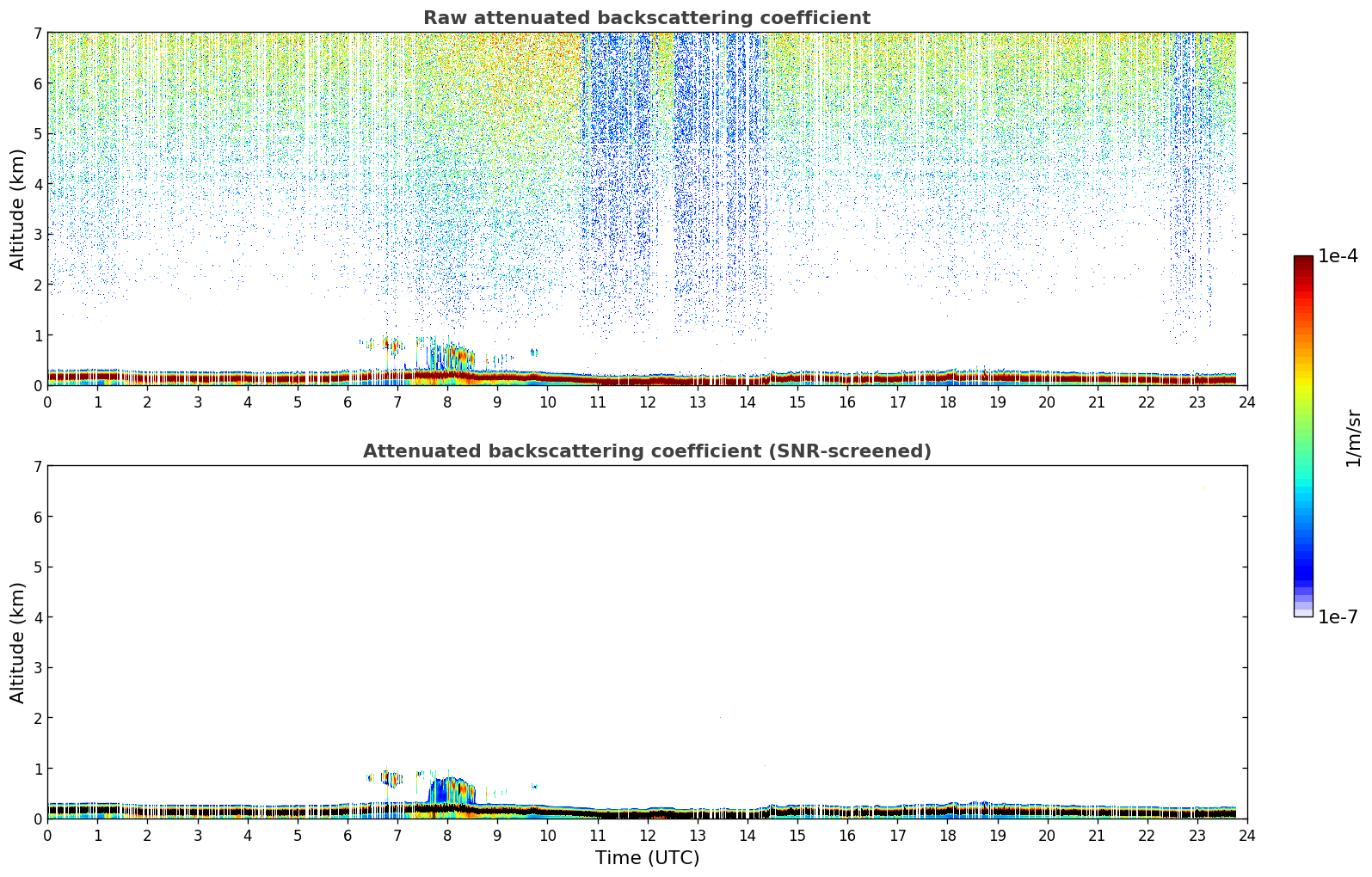
Task: Click the 'Attenuated backscattering coefficient (SNR-screened)' title
Action: 647,451
